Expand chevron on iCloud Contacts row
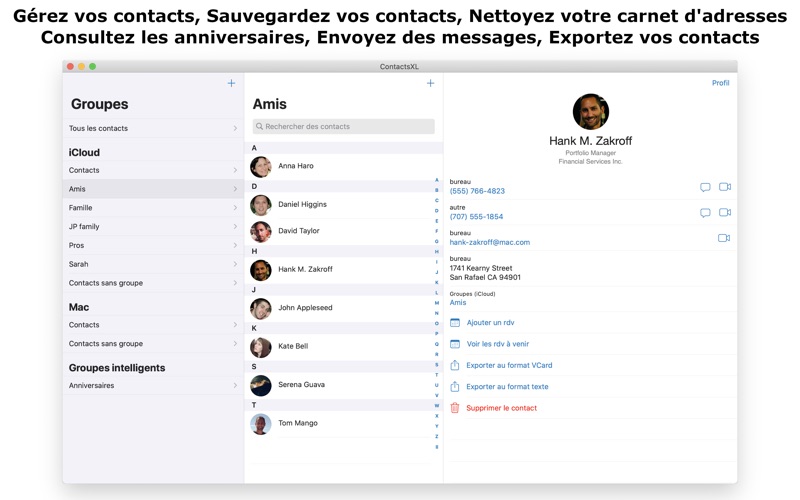The width and height of the screenshot is (800, 500). point(235,170)
